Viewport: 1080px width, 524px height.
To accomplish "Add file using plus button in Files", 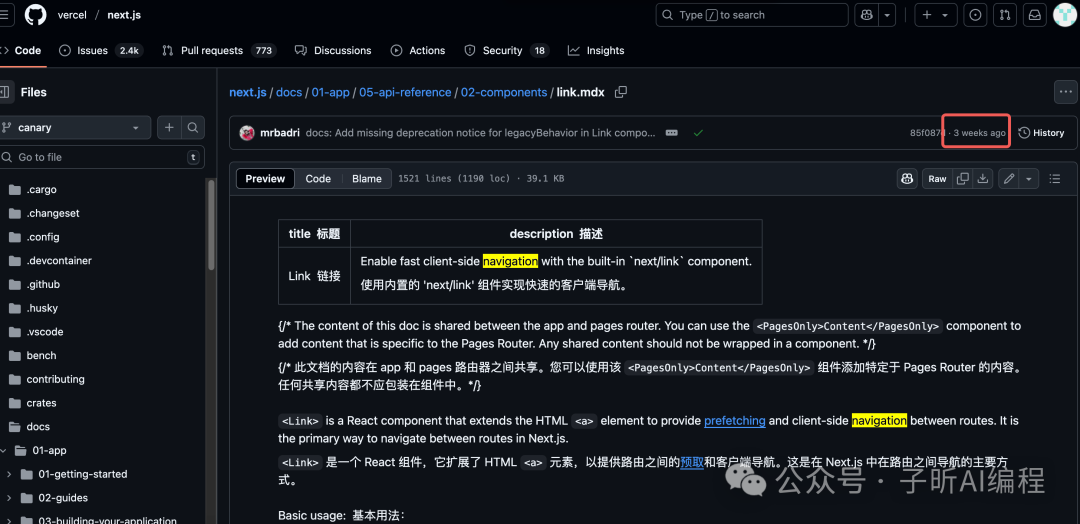I will click(169, 127).
